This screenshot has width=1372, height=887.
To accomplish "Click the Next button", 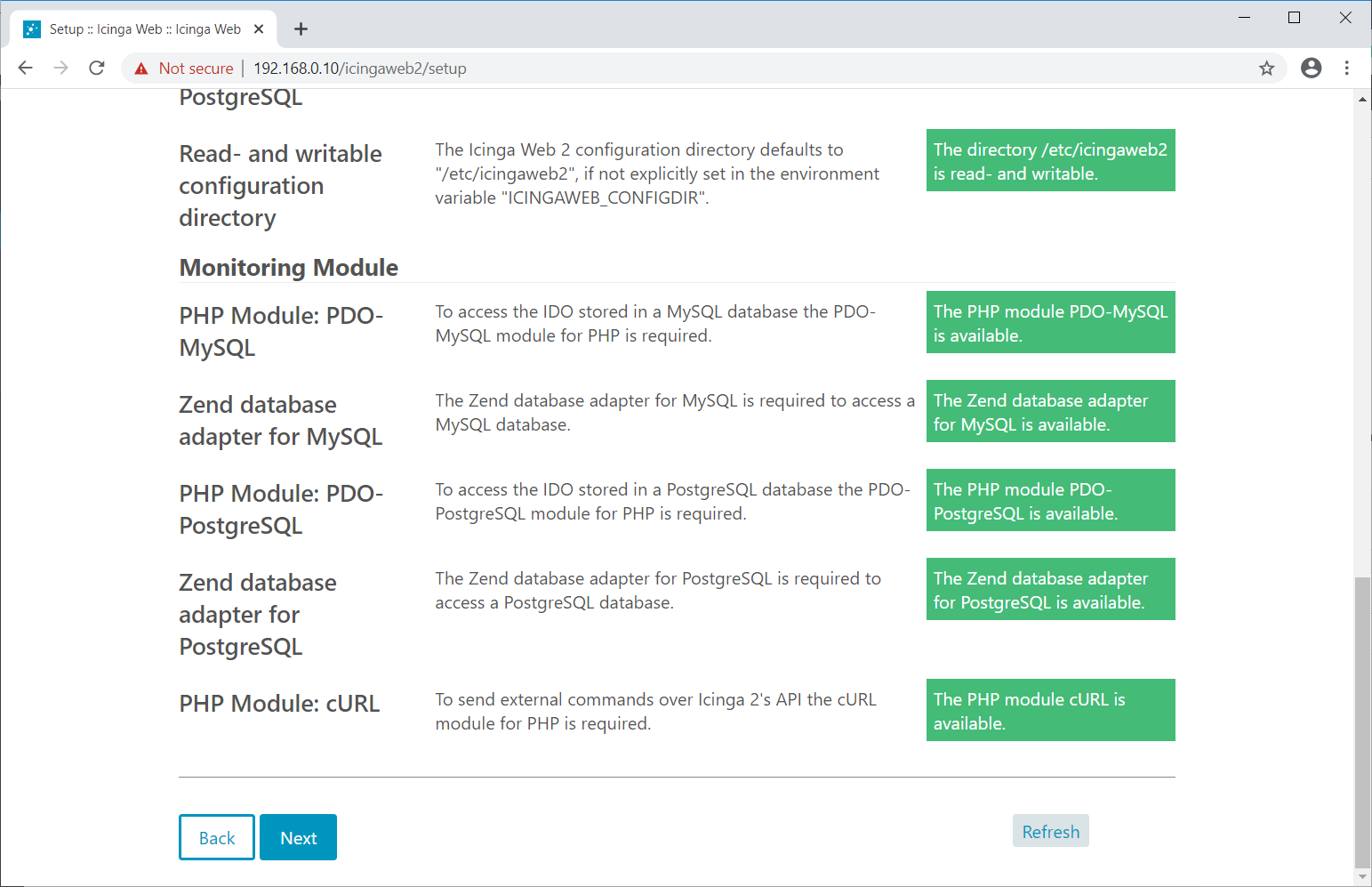I will pyautogui.click(x=298, y=837).
